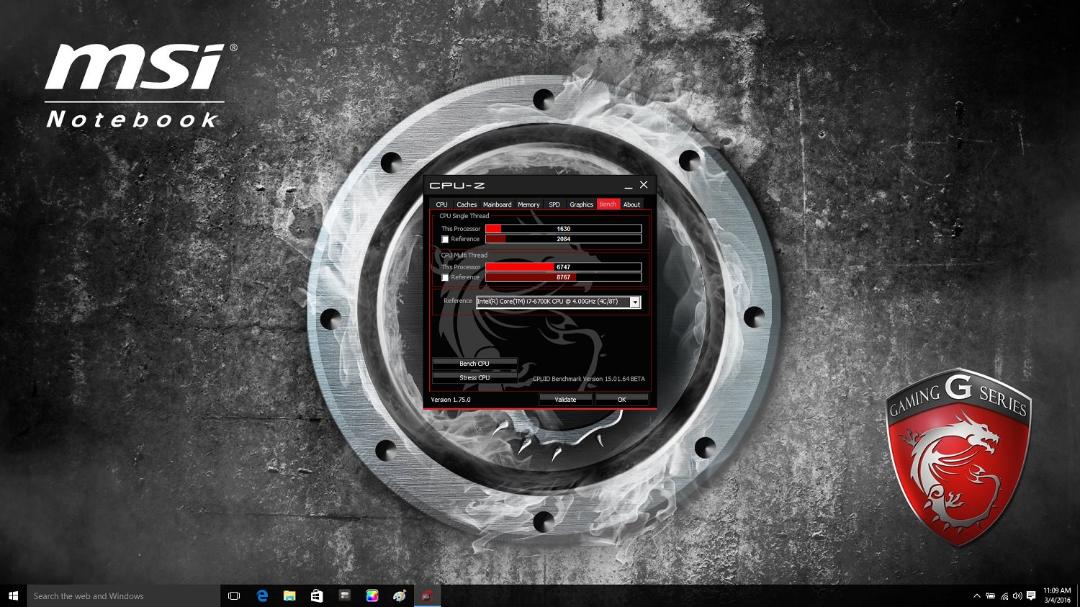Enable Multi Thread Reference checkbox
Image resolution: width=1080 pixels, height=607 pixels.
[445, 277]
